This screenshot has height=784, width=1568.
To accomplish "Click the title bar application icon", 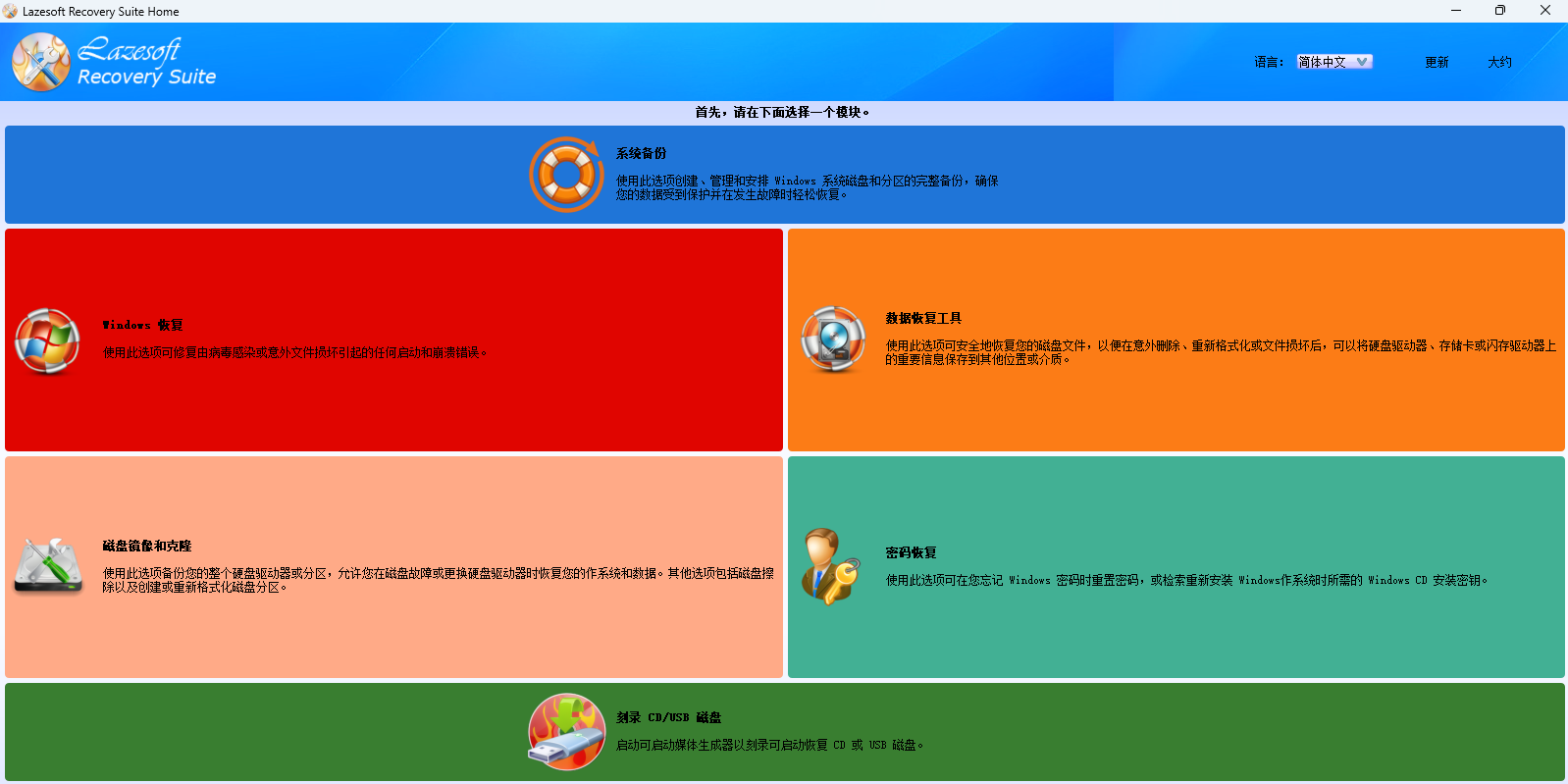I will pos(10,11).
